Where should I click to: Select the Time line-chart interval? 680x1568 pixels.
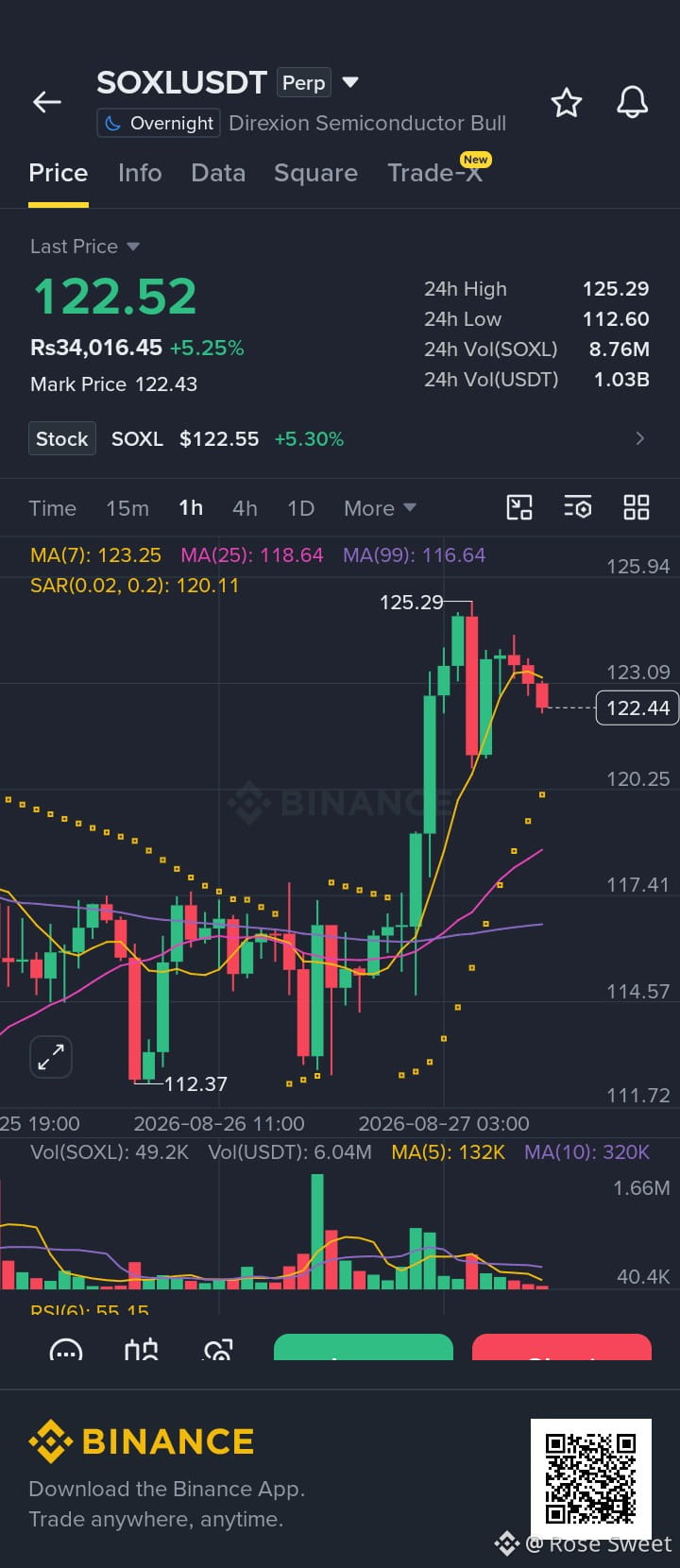[x=53, y=508]
